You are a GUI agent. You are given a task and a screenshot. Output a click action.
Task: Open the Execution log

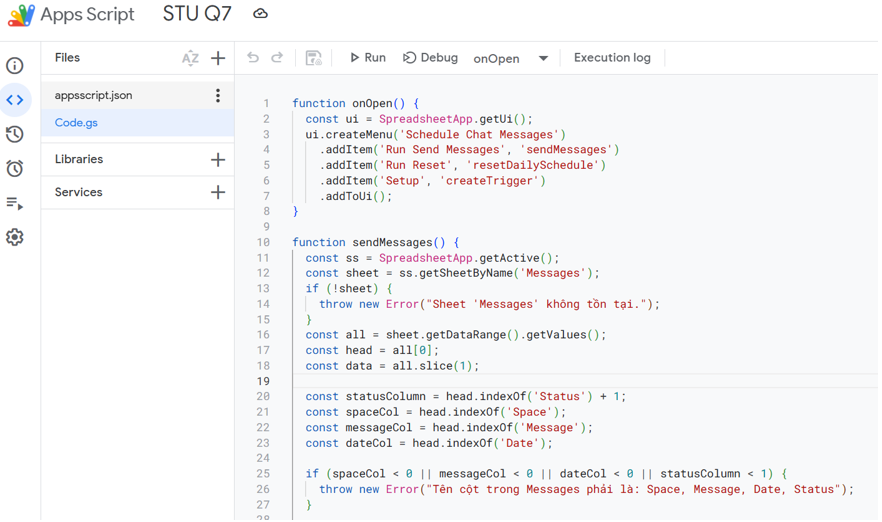[612, 58]
